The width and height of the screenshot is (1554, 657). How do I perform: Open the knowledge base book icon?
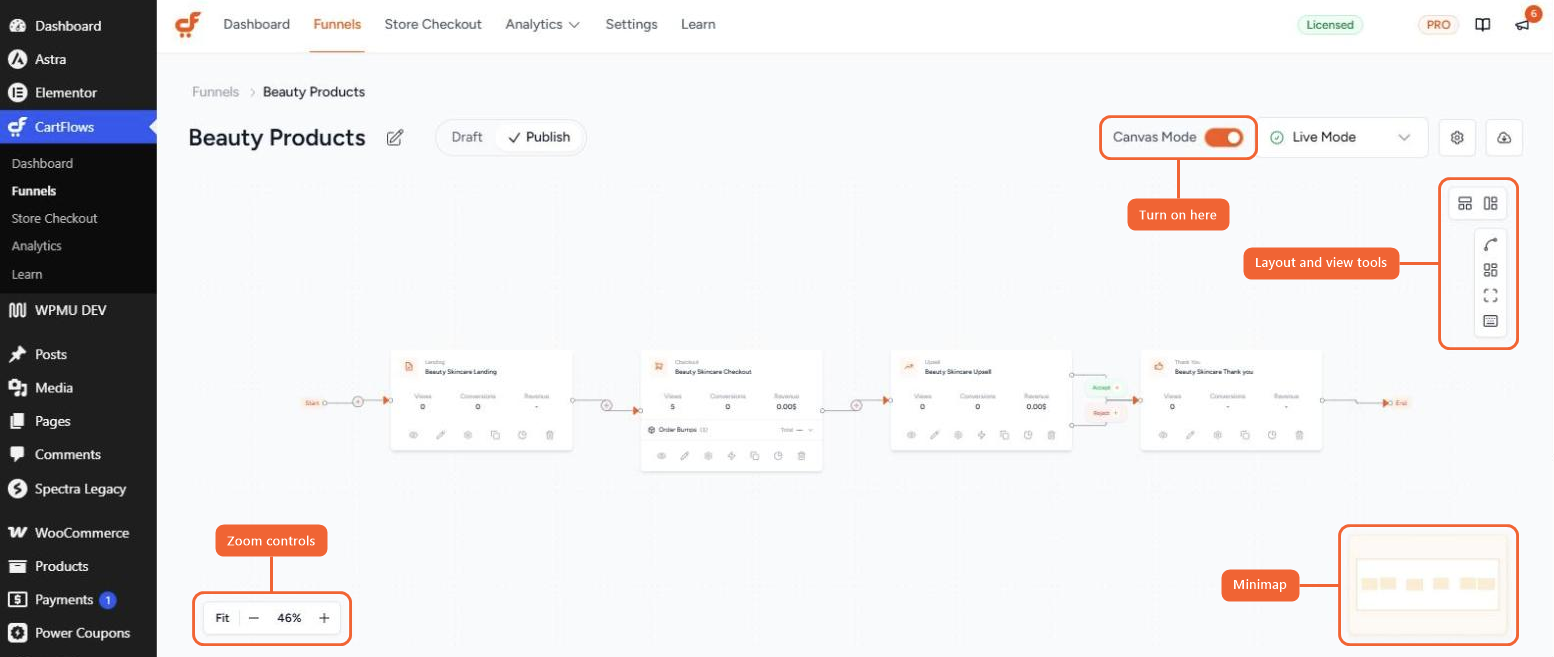coord(1483,25)
